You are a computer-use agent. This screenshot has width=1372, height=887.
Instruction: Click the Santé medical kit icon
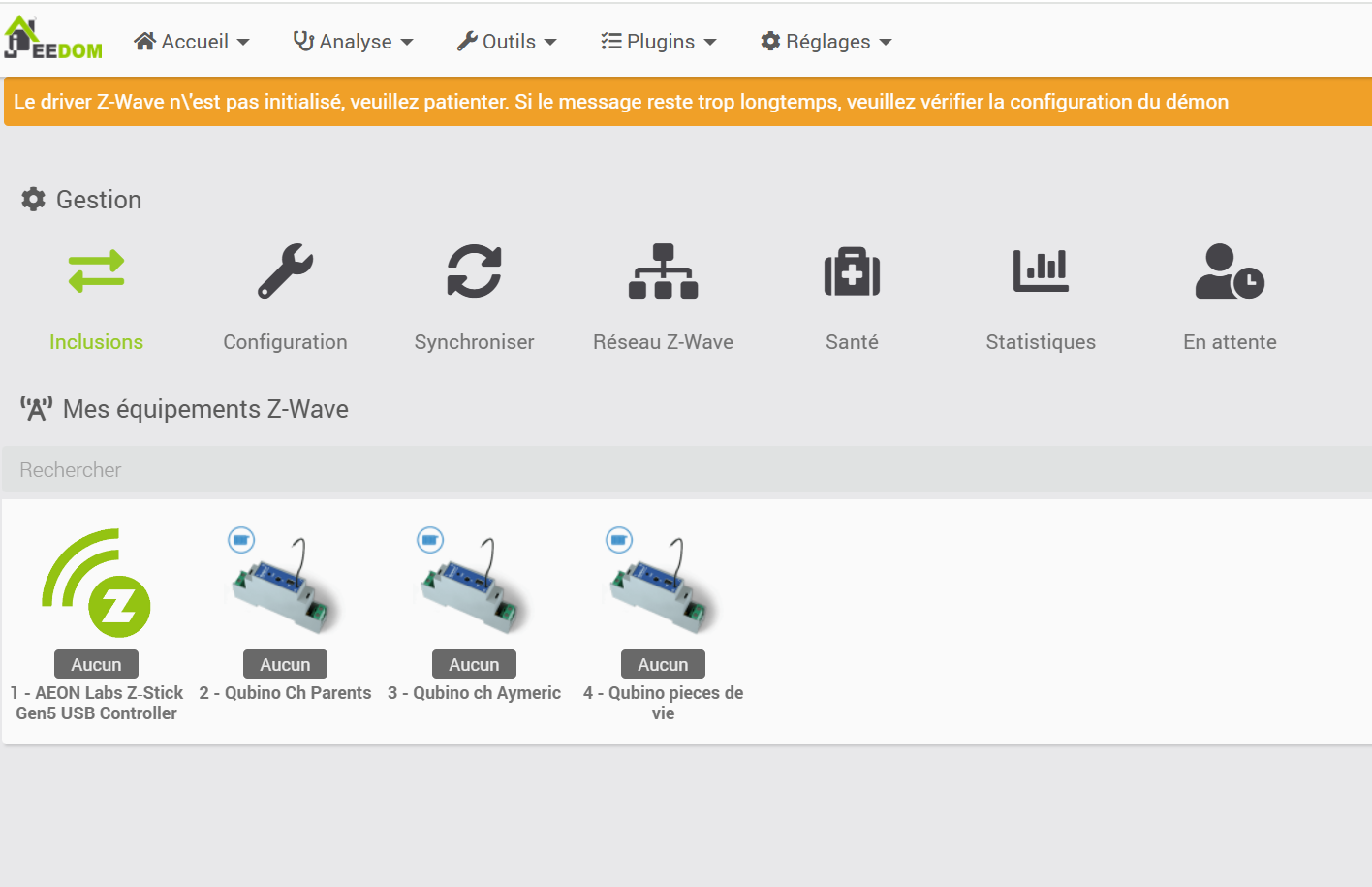853,270
